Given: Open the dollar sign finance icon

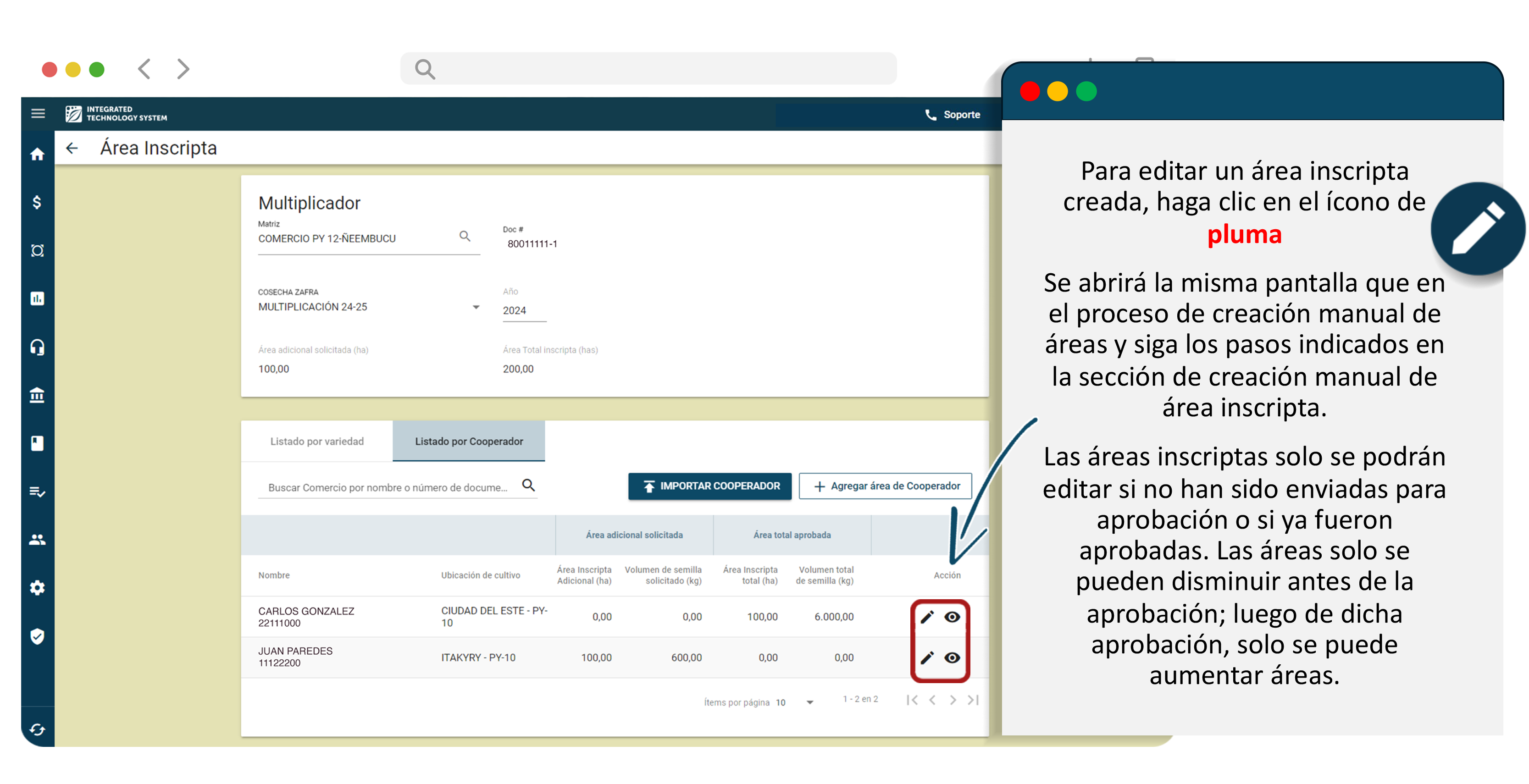Looking at the screenshot, I should point(38,202).
